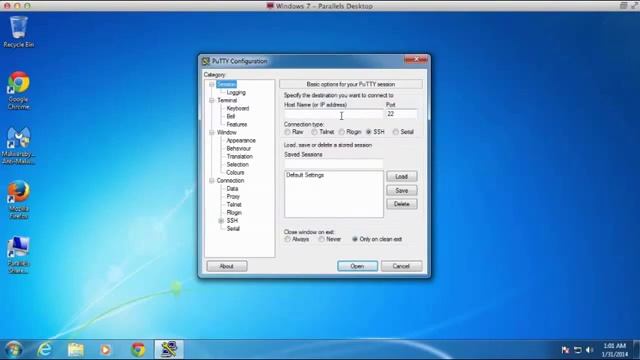Launch Internet Explorer from the taskbar
The height and width of the screenshot is (360, 640).
[44, 350]
